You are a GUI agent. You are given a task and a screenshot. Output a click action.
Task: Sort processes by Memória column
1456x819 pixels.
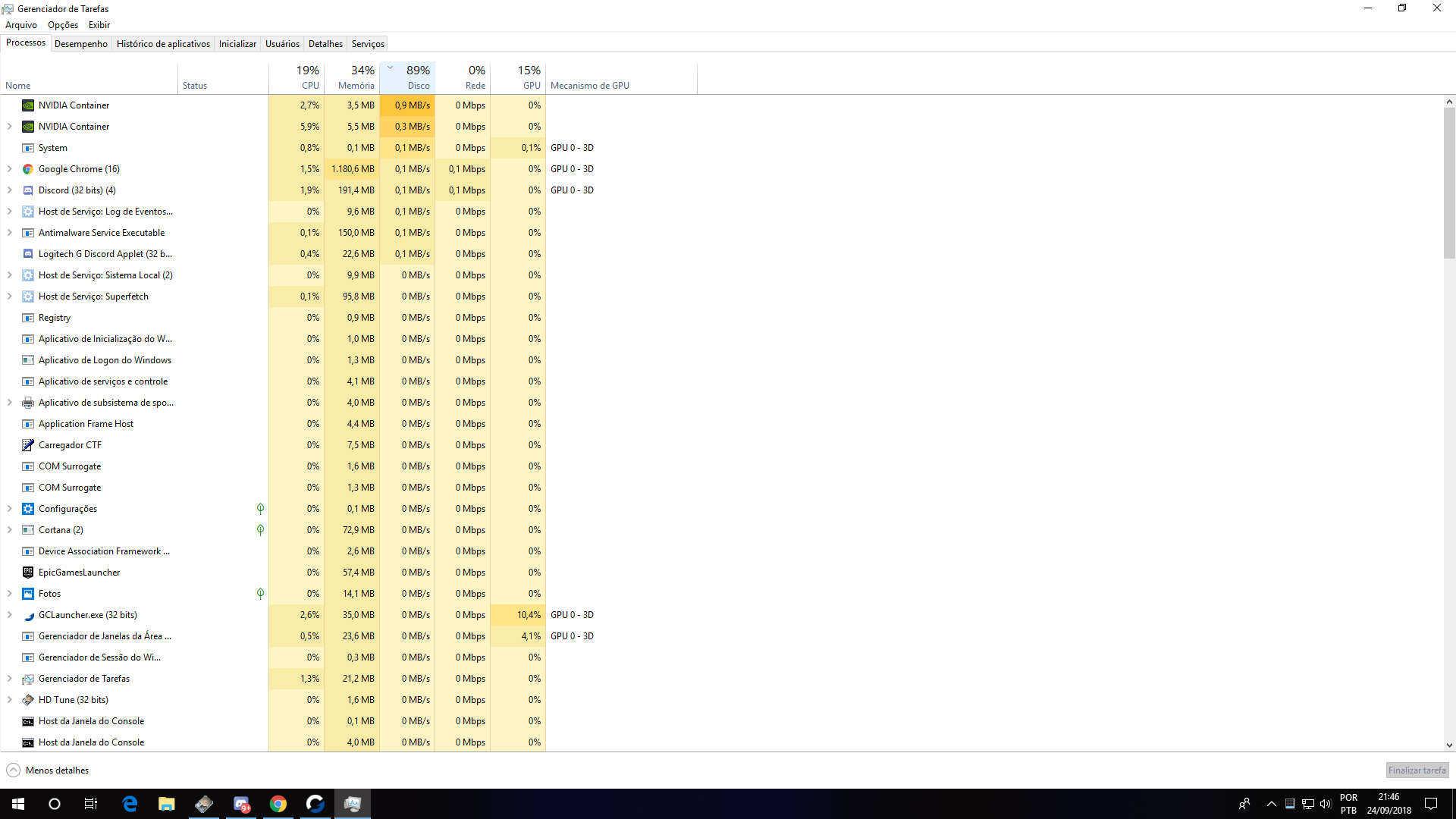pos(352,77)
